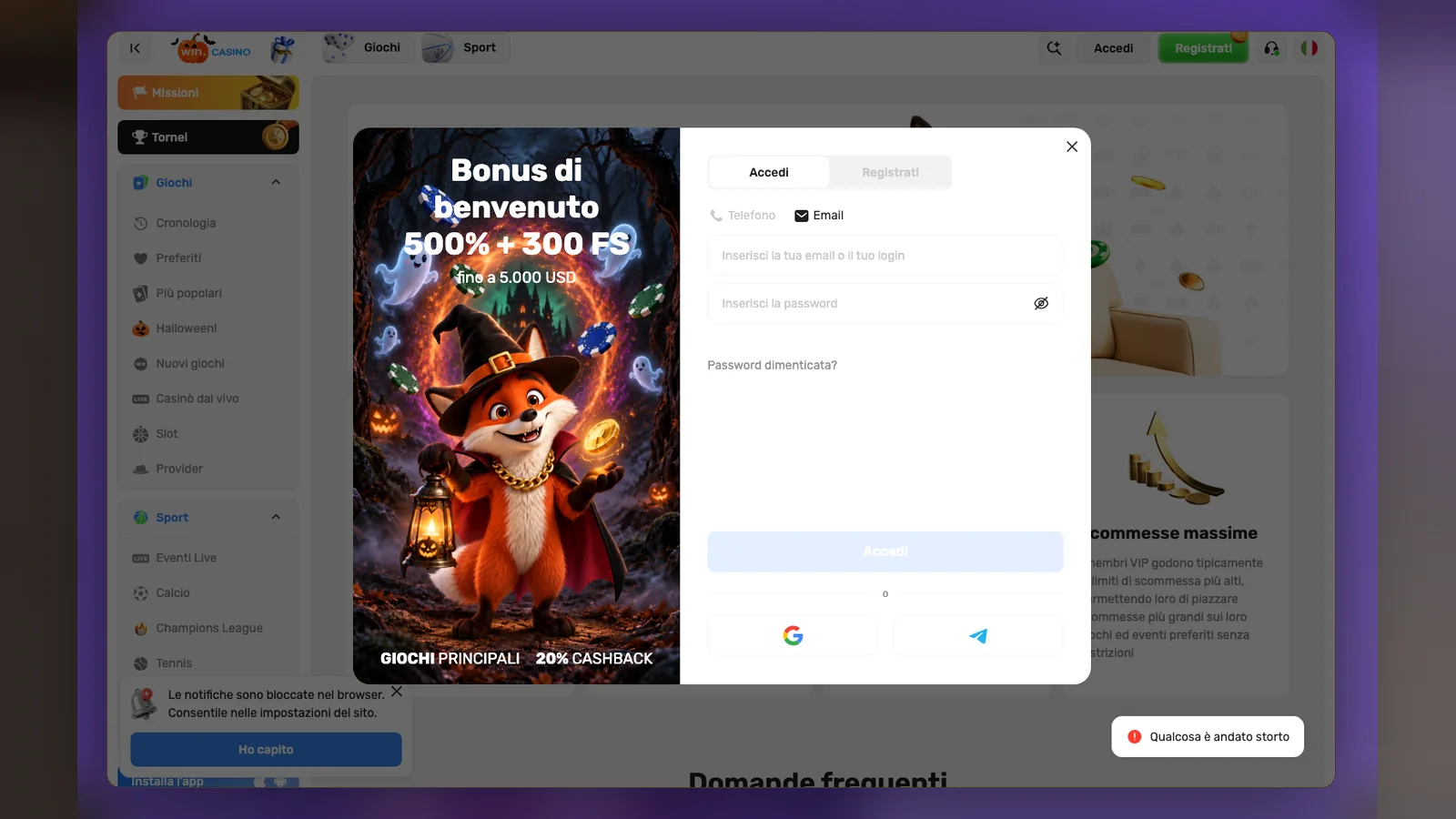Screen dimensions: 1456x819
Task: Focus the email or login input field
Action: (885, 256)
